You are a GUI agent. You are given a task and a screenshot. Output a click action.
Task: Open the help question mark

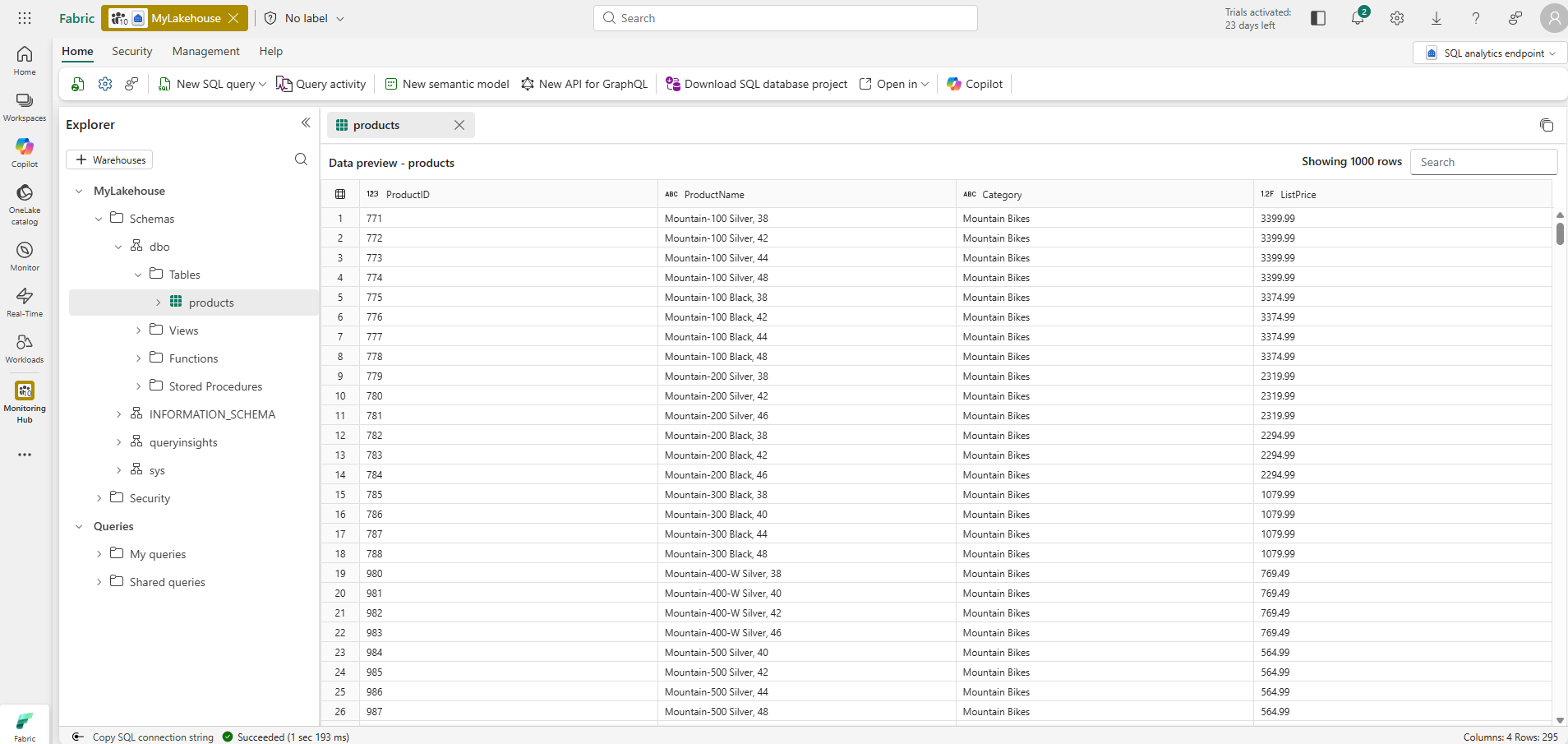click(x=1476, y=18)
